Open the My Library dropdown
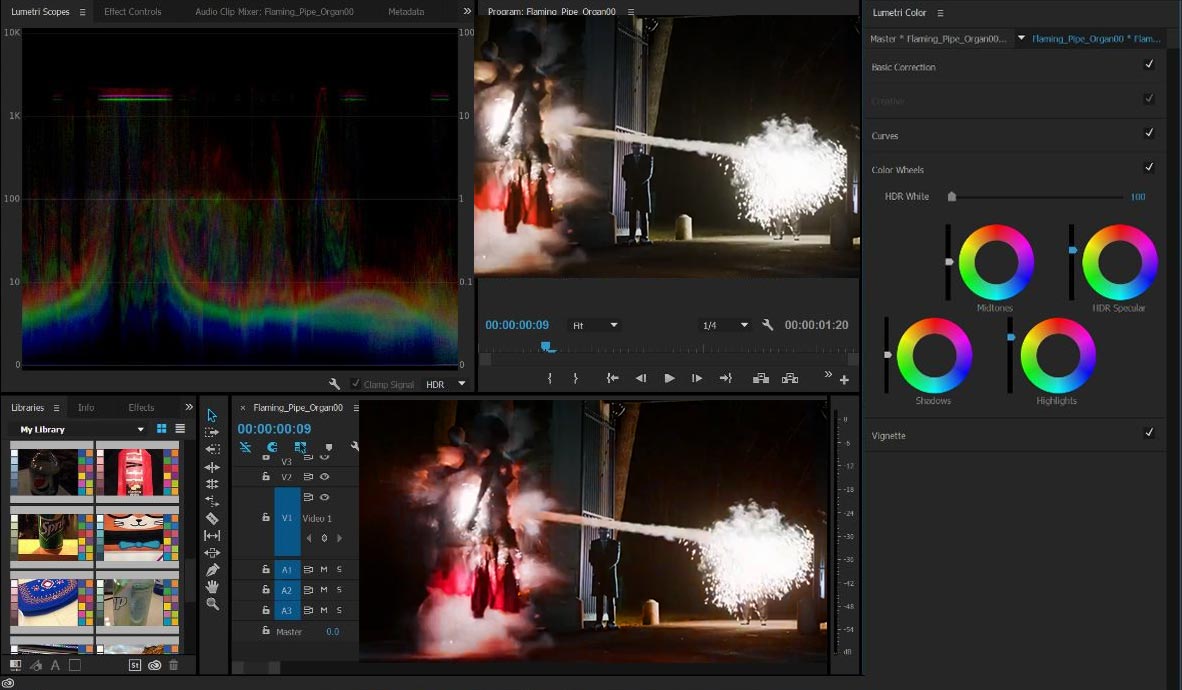1182x690 pixels. tap(140, 429)
